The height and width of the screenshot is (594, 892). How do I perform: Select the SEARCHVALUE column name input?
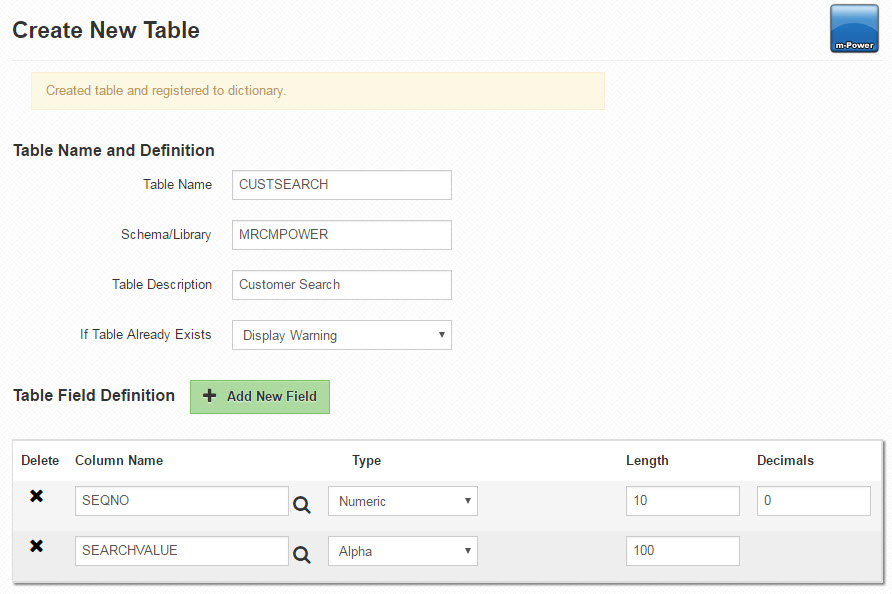181,550
